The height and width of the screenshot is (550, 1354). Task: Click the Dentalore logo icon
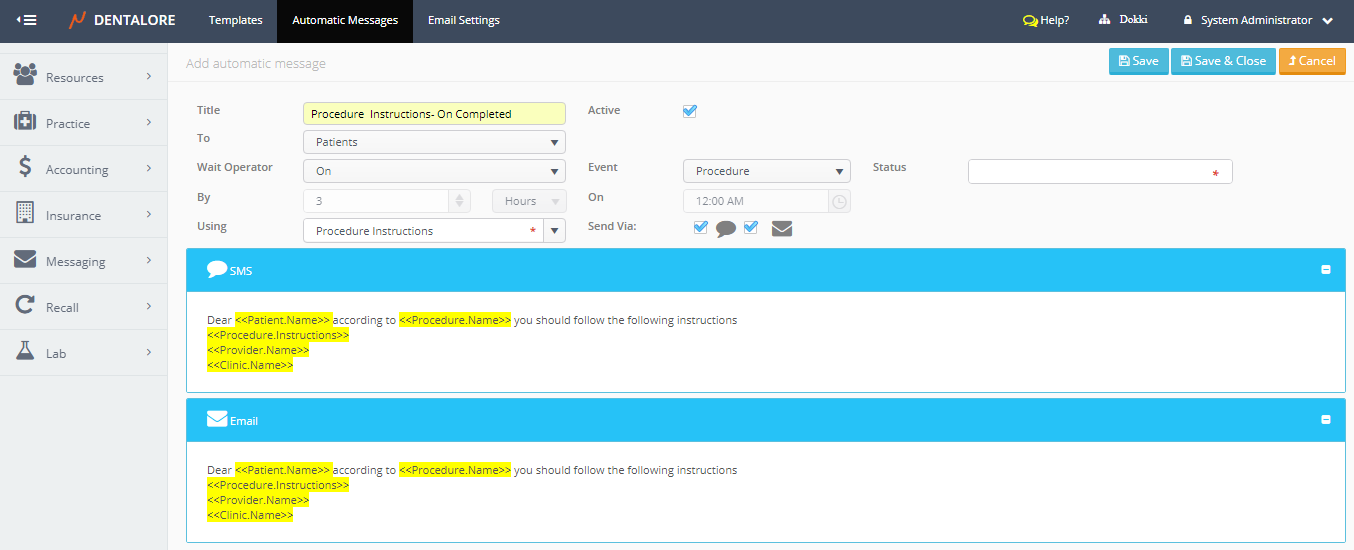coord(77,20)
